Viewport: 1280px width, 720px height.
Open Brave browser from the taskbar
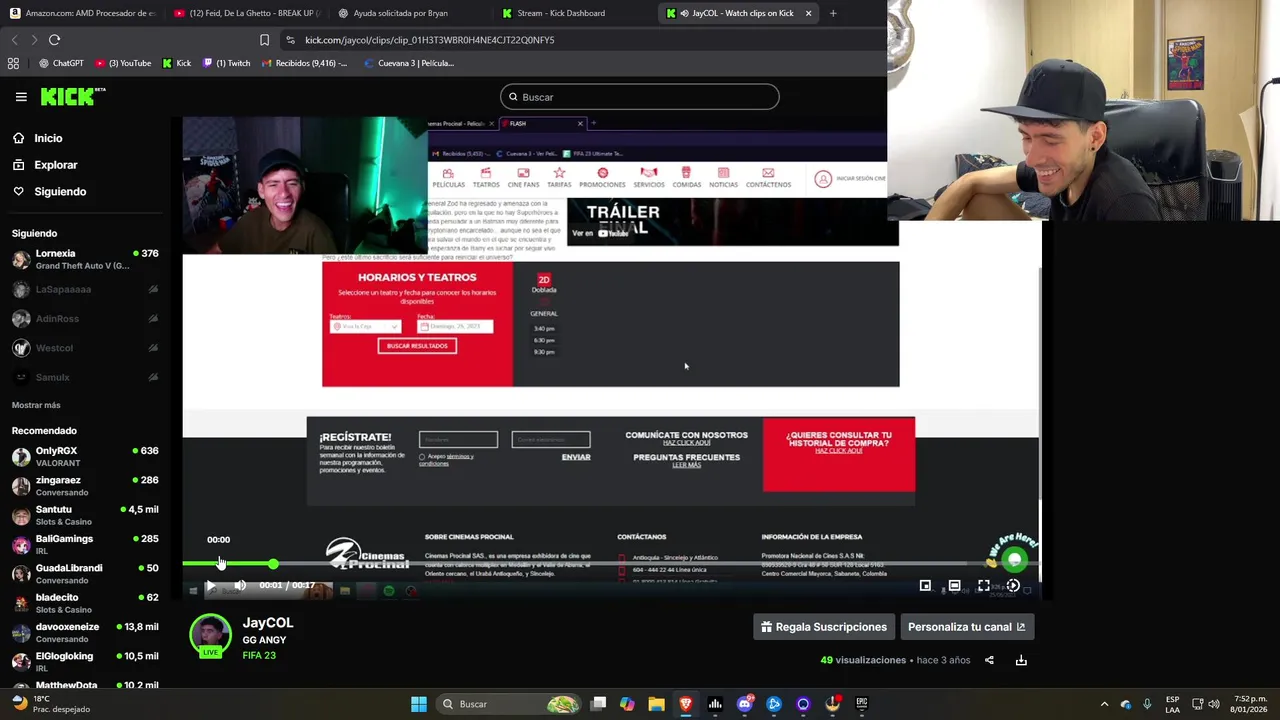(x=685, y=704)
